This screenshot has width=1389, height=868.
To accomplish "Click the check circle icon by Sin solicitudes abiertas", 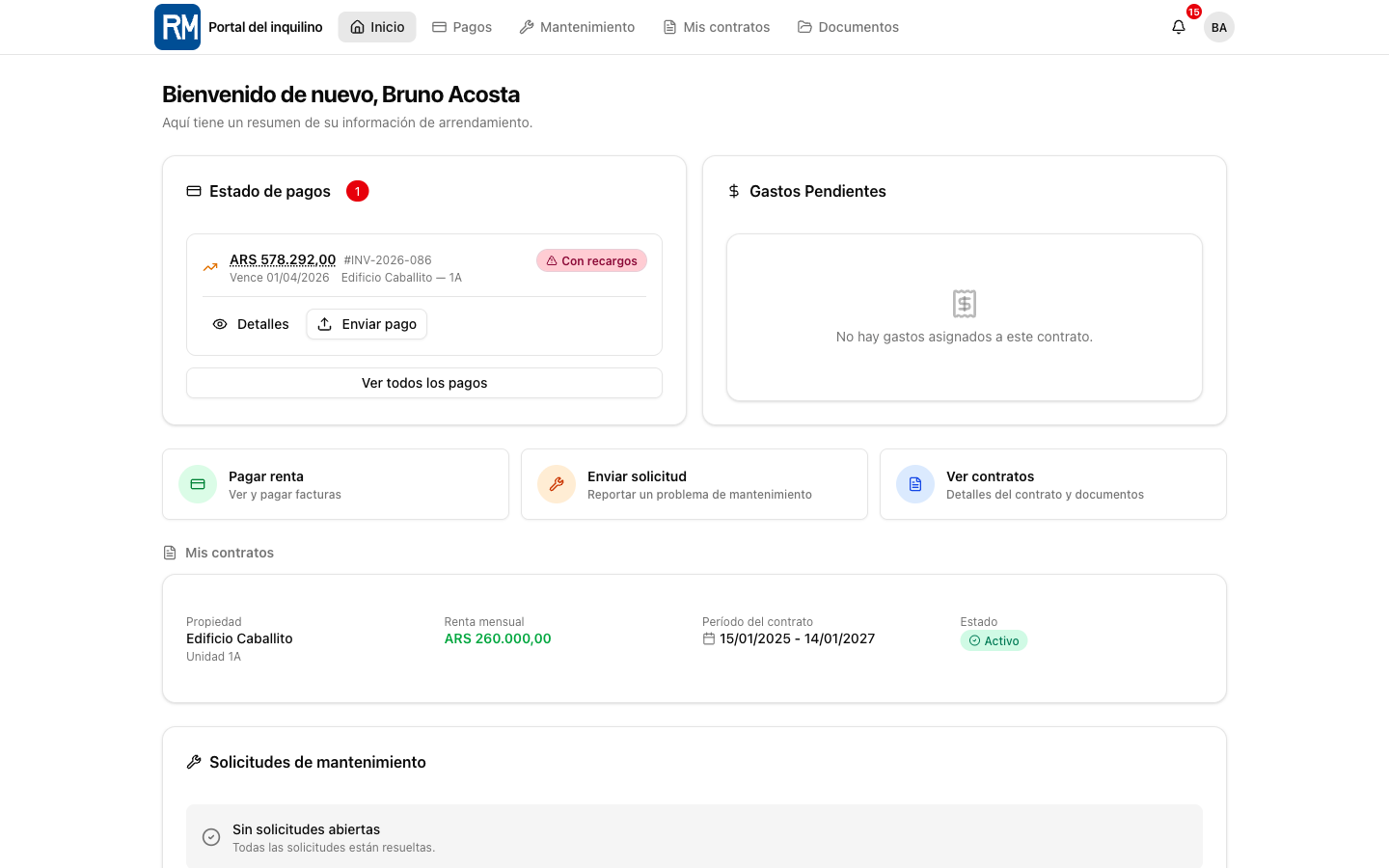I will click(211, 837).
